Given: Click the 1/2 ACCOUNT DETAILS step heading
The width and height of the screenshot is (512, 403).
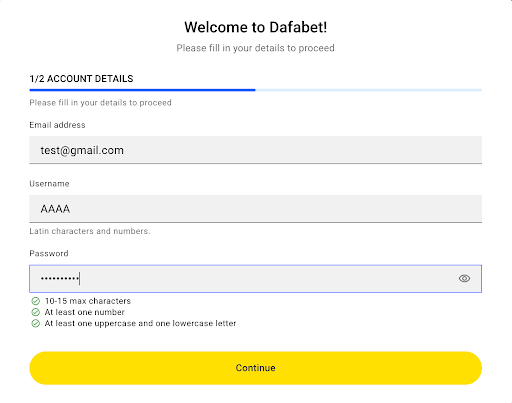Looking at the screenshot, I should tap(81, 79).
